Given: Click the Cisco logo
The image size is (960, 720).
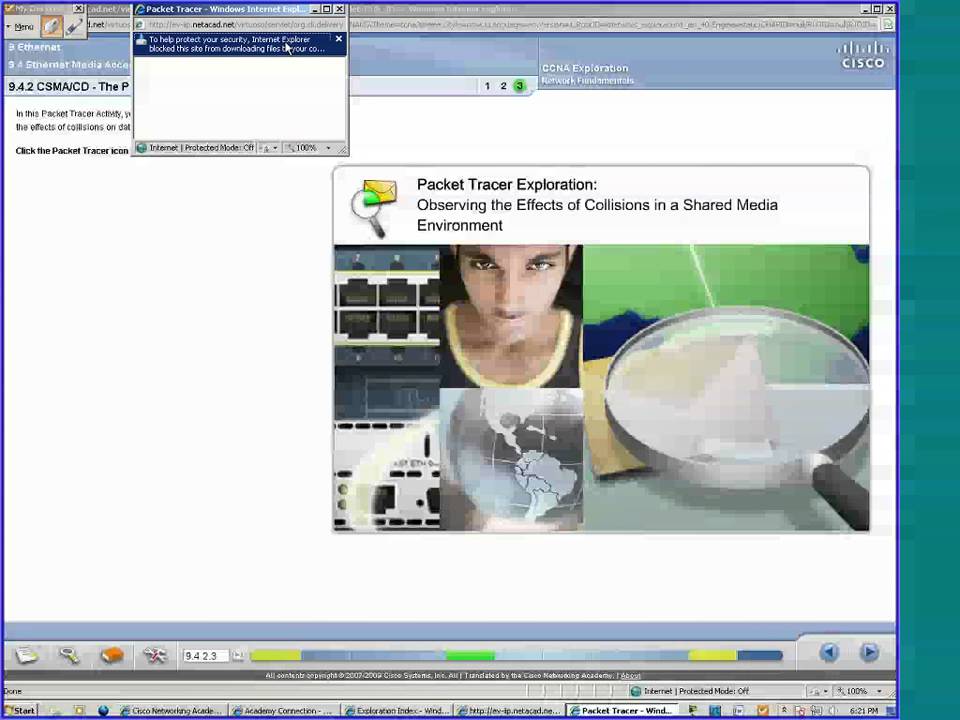Looking at the screenshot, I should (863, 55).
